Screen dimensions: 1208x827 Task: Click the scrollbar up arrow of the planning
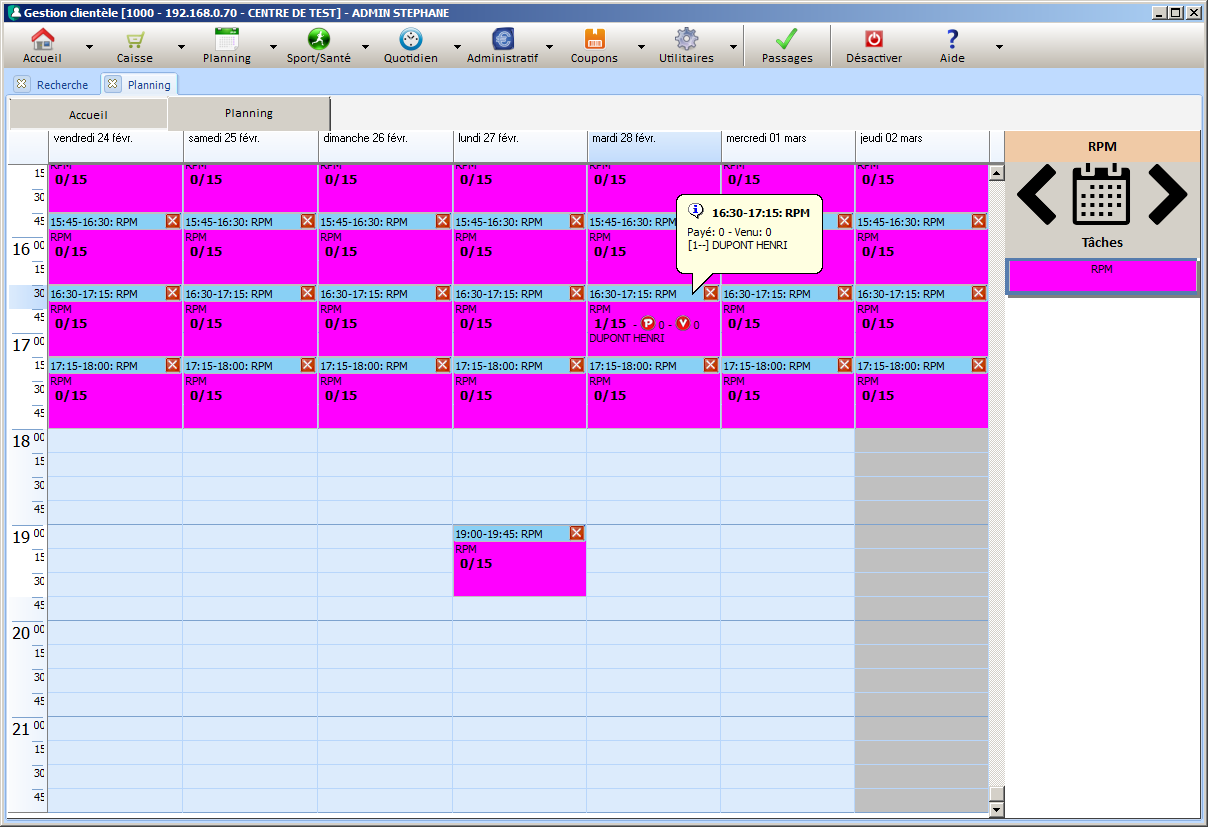click(x=996, y=173)
